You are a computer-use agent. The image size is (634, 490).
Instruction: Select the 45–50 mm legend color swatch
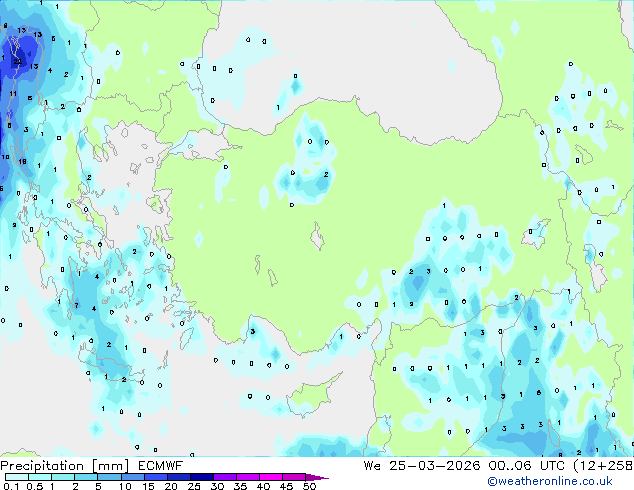pos(294,477)
